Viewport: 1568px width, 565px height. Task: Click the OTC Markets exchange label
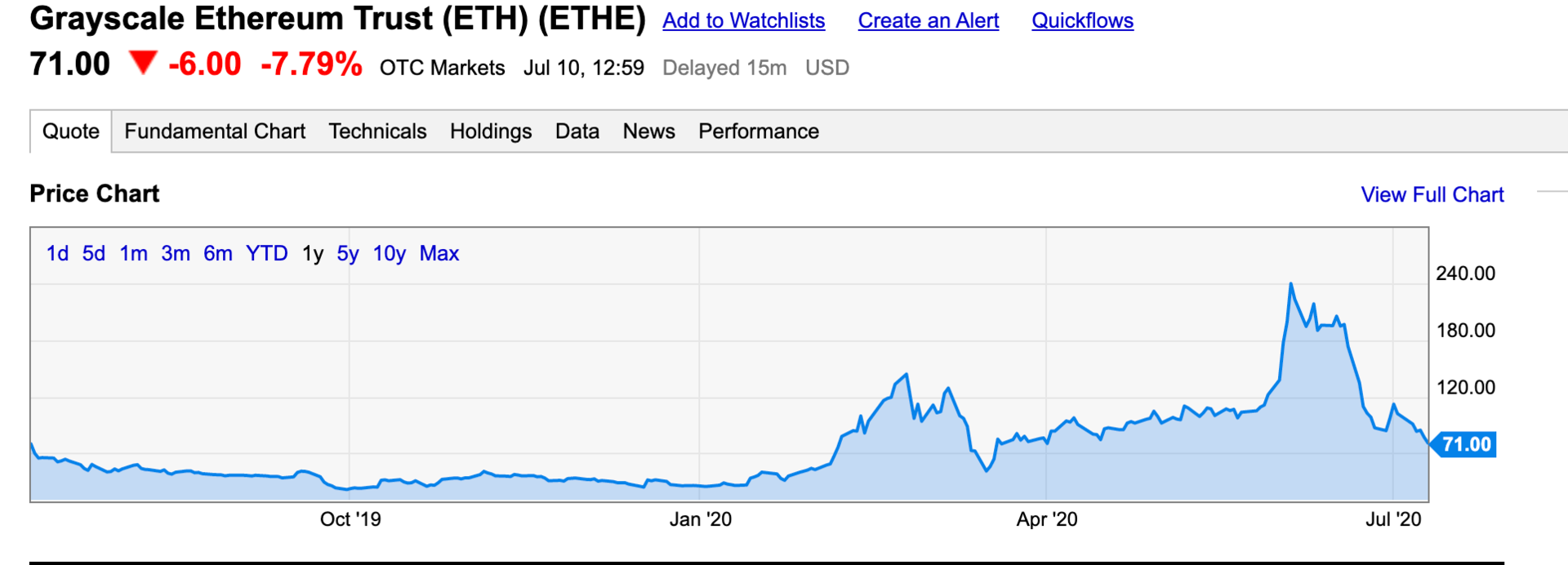click(442, 68)
